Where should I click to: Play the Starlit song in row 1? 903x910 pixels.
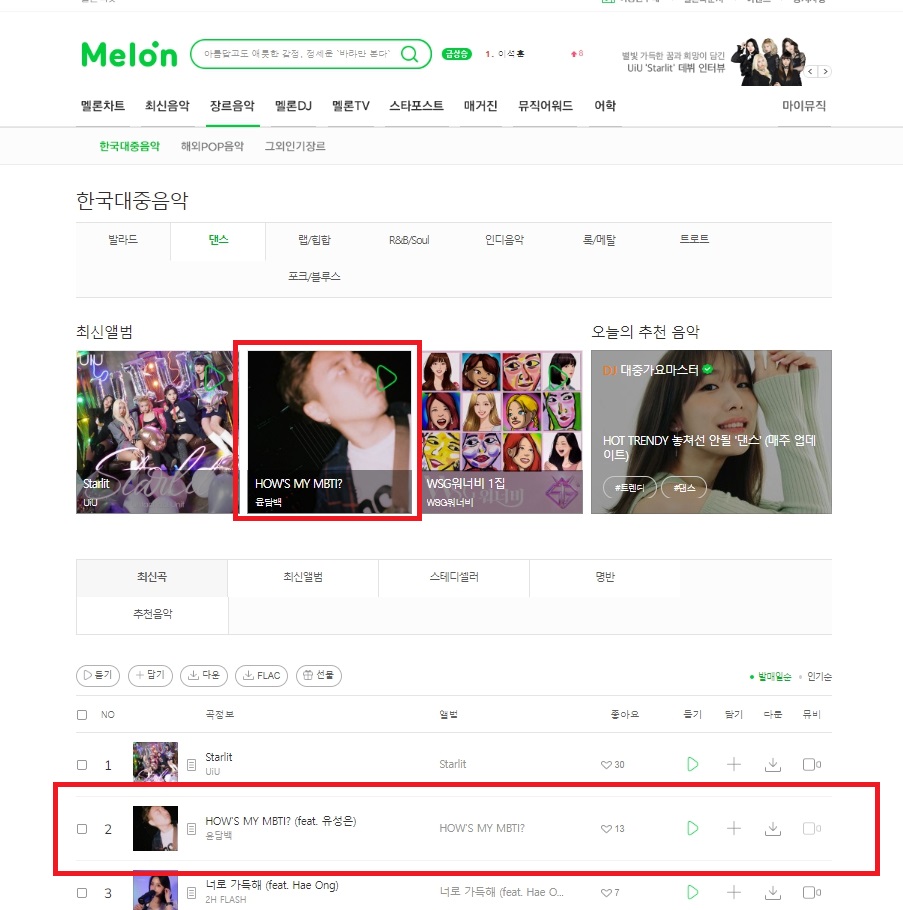coord(692,764)
